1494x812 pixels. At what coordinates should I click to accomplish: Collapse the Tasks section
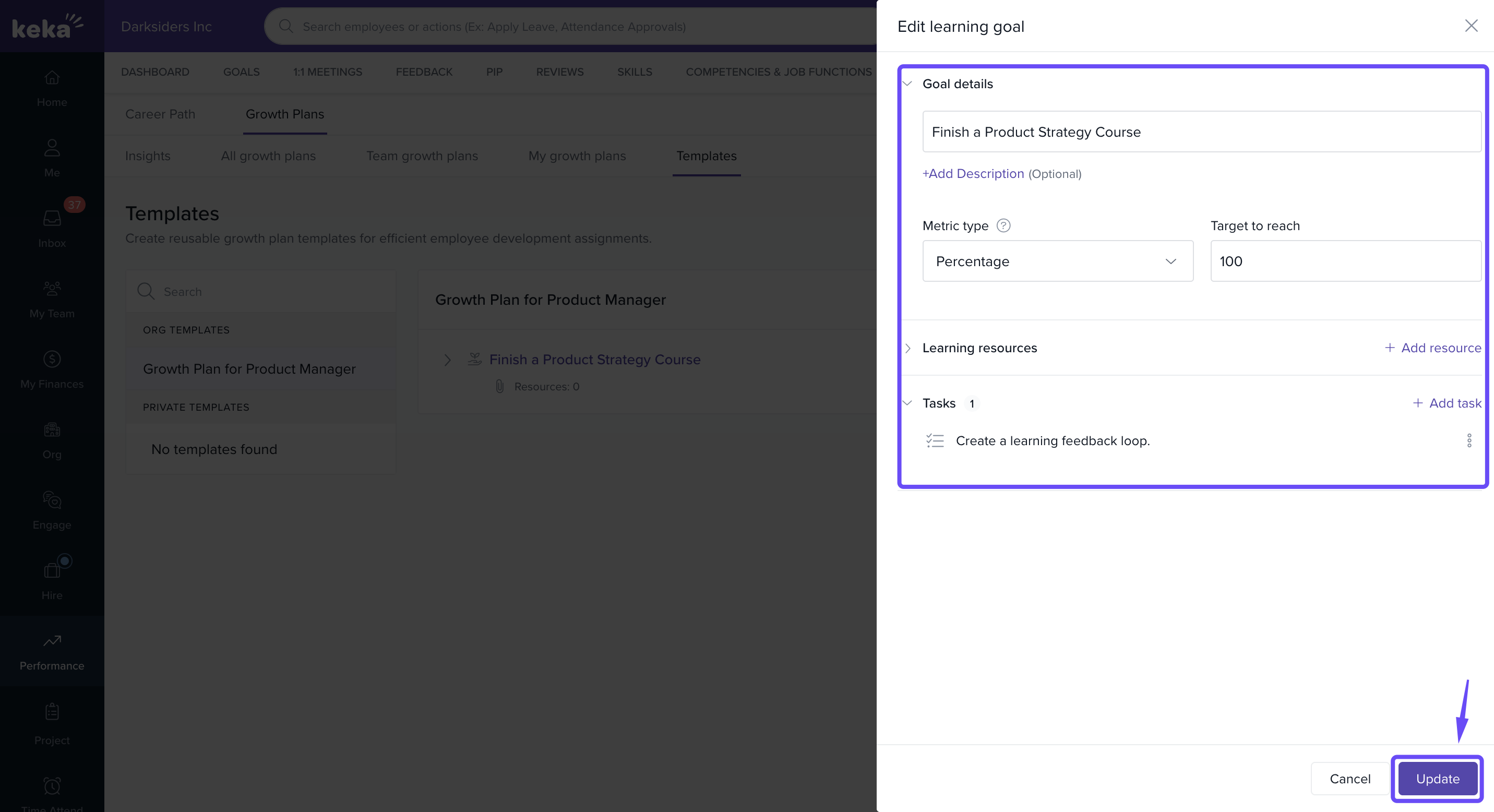907,403
